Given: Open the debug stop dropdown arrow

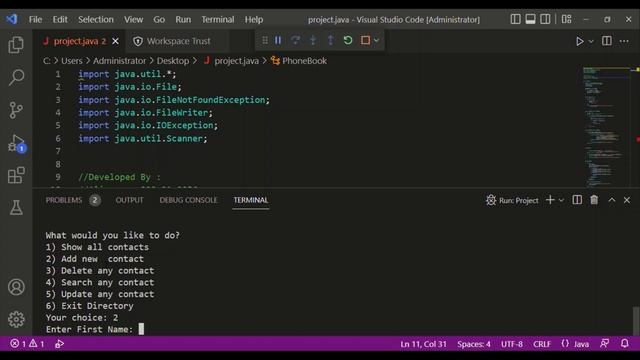Looking at the screenshot, I should 376,40.
